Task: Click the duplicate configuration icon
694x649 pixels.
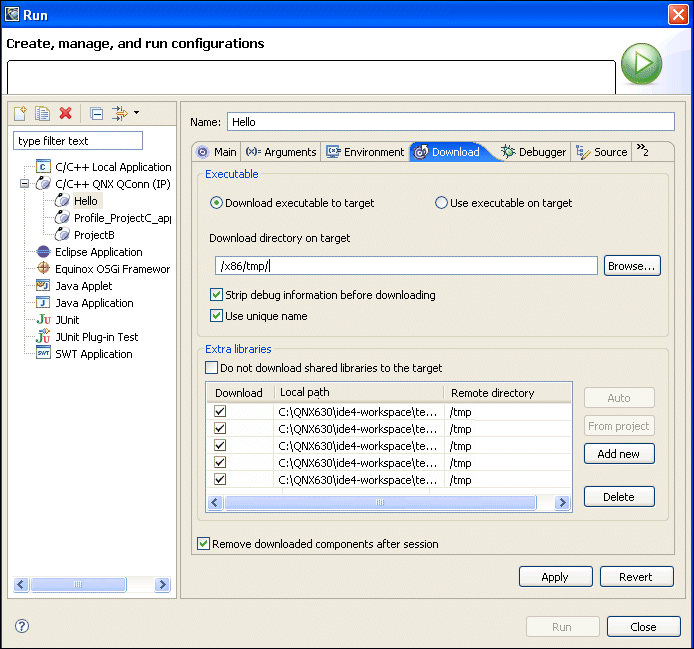Action: coord(43,114)
